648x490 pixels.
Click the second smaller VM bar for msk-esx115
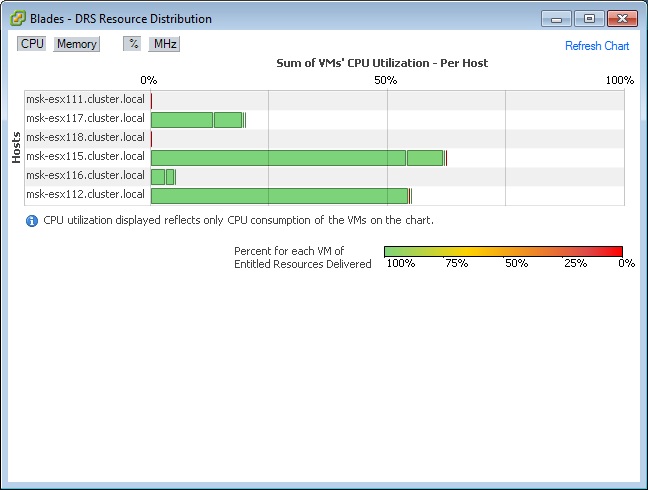(x=425, y=158)
